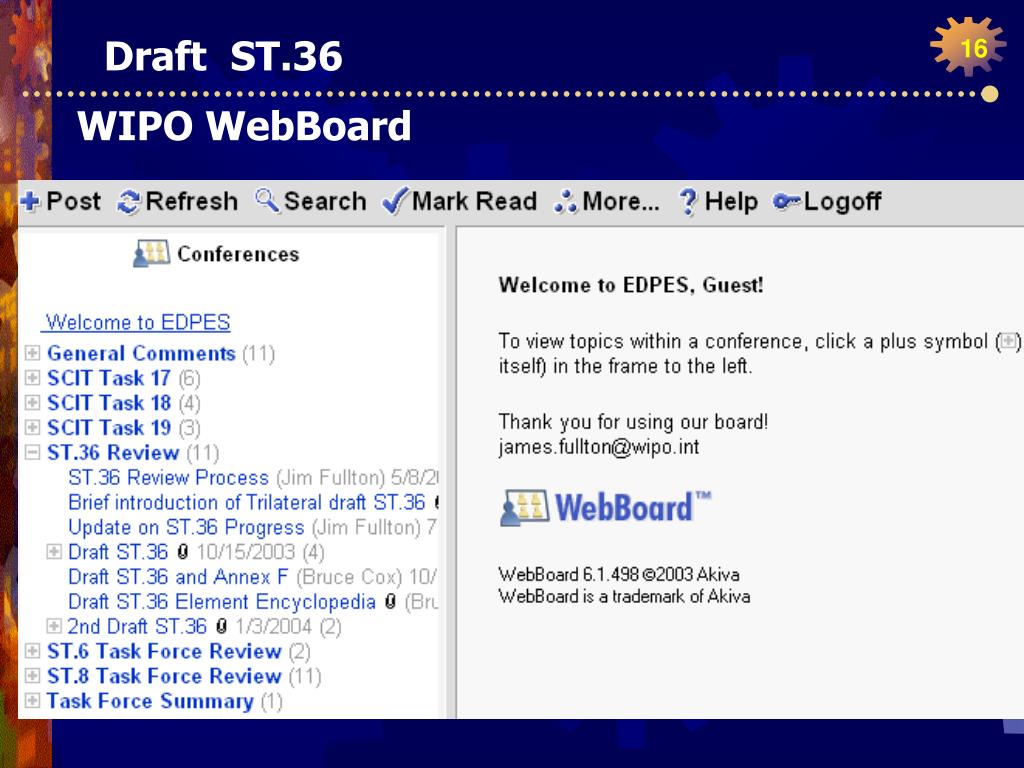
Task: Click 'WebBoard is a trademark of Akiva' text
Action: pos(624,596)
